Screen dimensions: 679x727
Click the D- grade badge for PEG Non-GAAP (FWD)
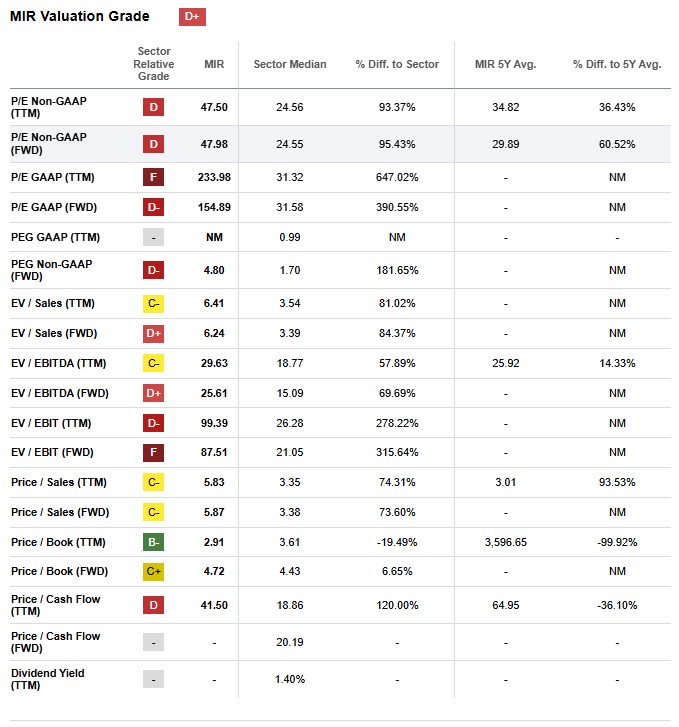coord(154,270)
